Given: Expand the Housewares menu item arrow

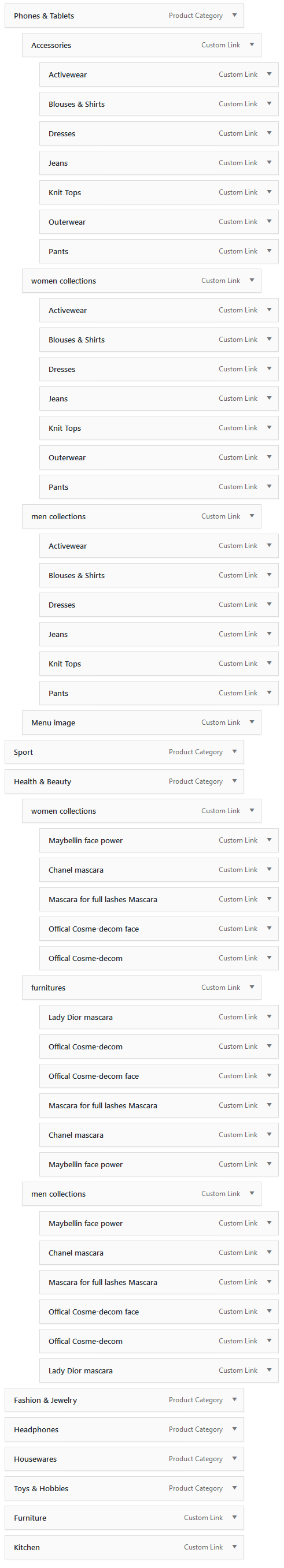Looking at the screenshot, I should click(x=235, y=1459).
